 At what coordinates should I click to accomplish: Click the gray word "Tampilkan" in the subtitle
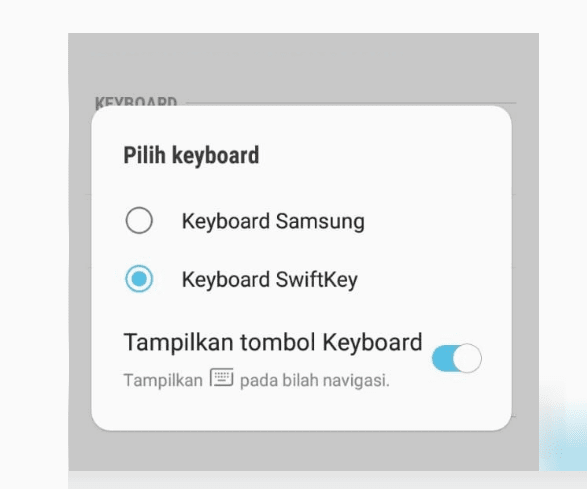163,380
